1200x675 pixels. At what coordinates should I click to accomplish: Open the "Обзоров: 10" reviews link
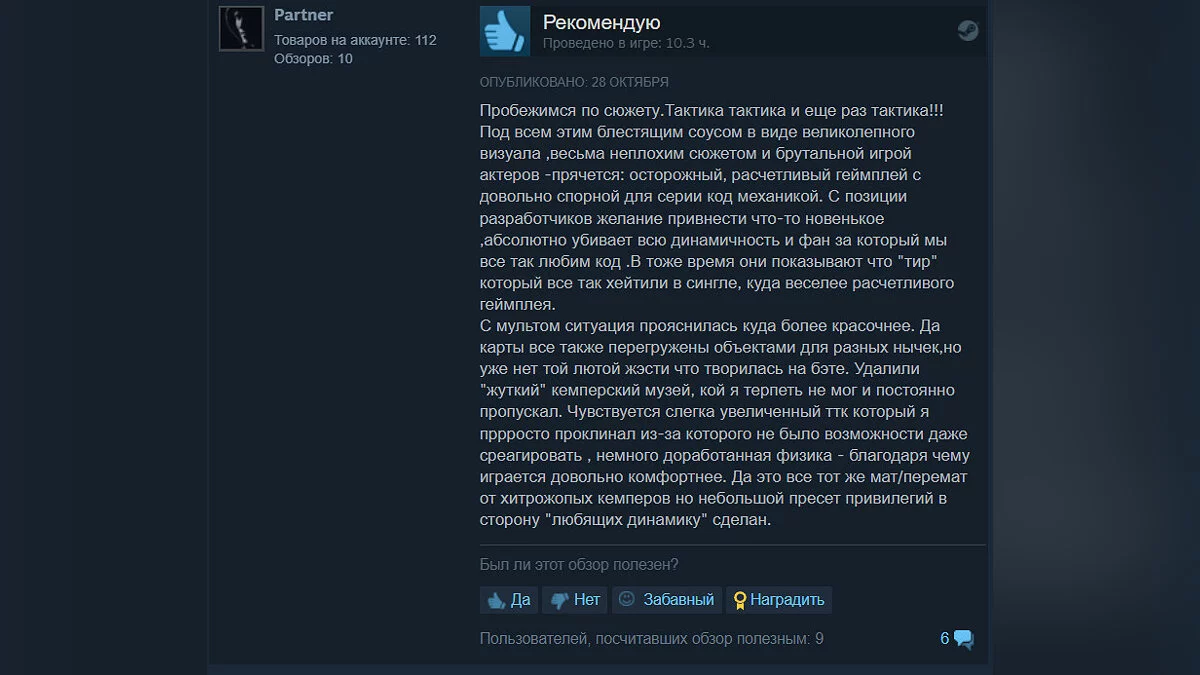[313, 58]
